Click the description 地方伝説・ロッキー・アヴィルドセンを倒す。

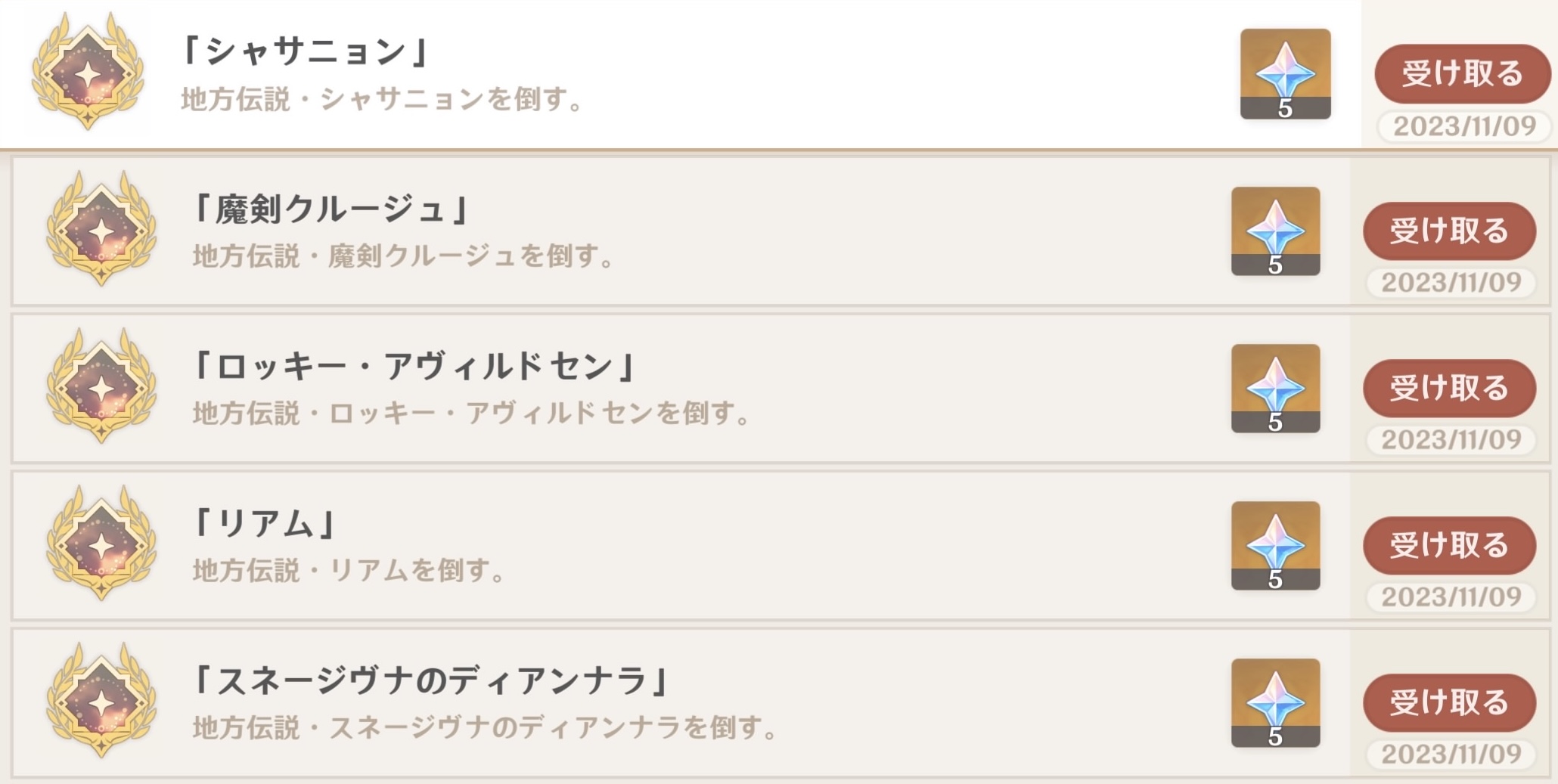[472, 414]
